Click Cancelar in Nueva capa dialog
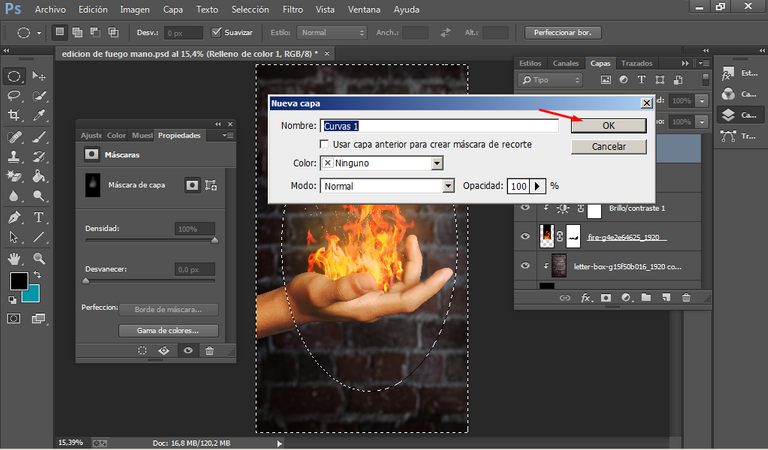 608,146
